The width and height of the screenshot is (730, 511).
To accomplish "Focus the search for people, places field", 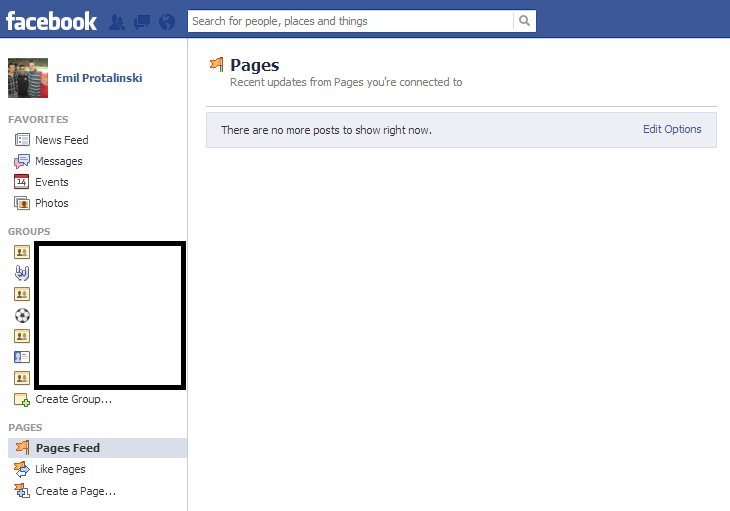I will tap(351, 21).
